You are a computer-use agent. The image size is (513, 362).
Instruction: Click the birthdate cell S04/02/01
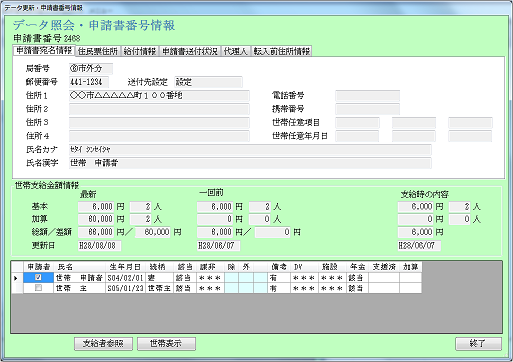click(x=125, y=278)
